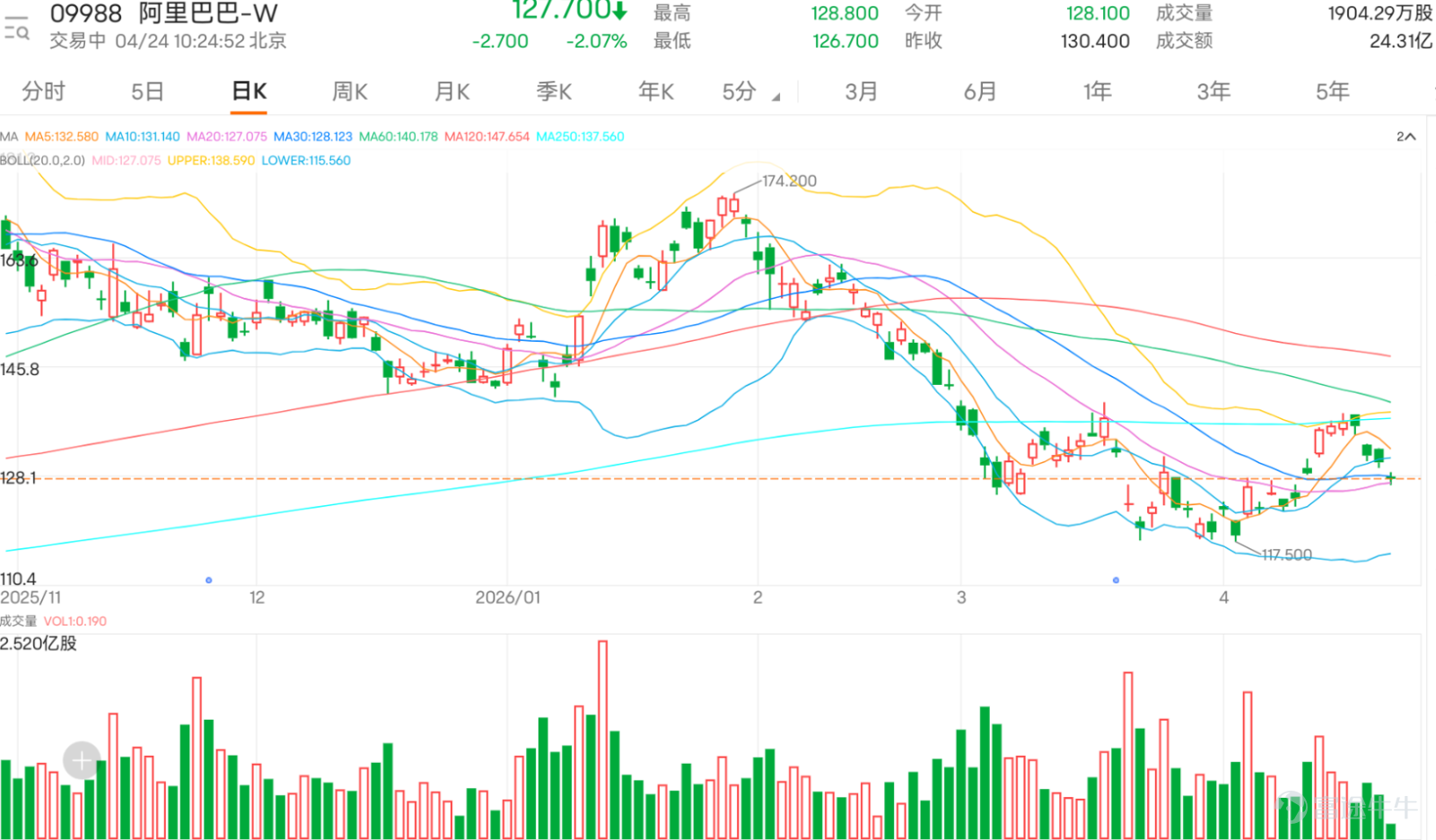Image resolution: width=1436 pixels, height=840 pixels.
Task: Switch to the 周K chart tab
Action: 350,92
